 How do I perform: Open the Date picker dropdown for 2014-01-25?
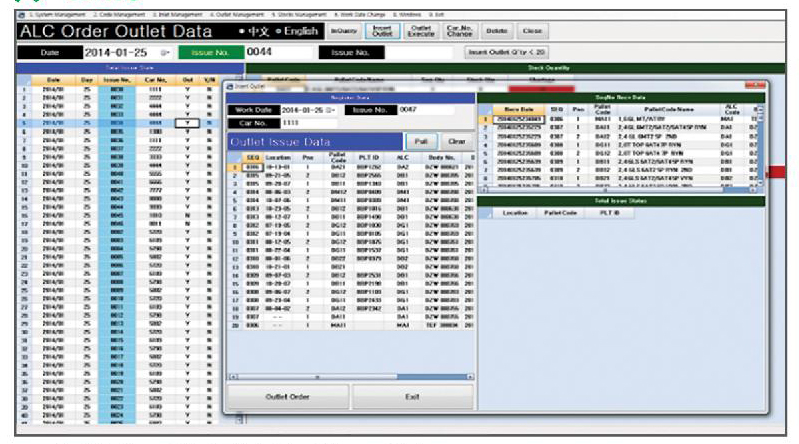pyautogui.click(x=165, y=53)
